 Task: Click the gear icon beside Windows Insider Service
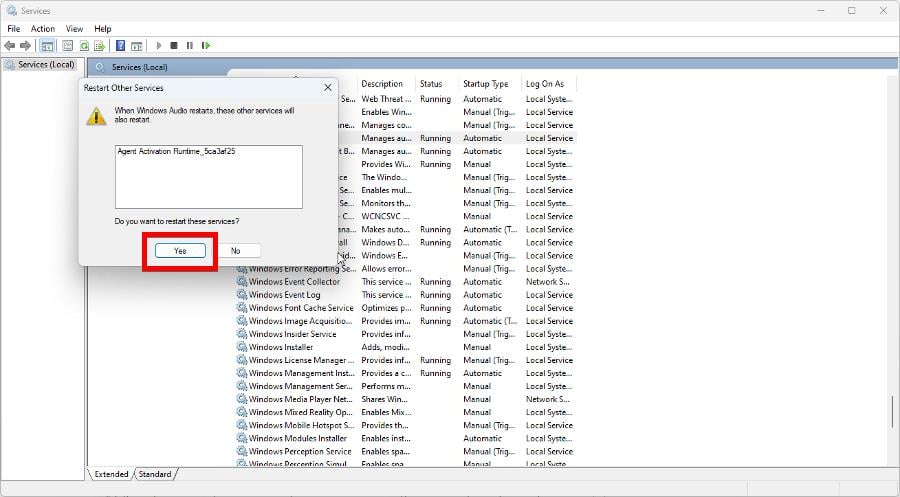[x=242, y=334]
